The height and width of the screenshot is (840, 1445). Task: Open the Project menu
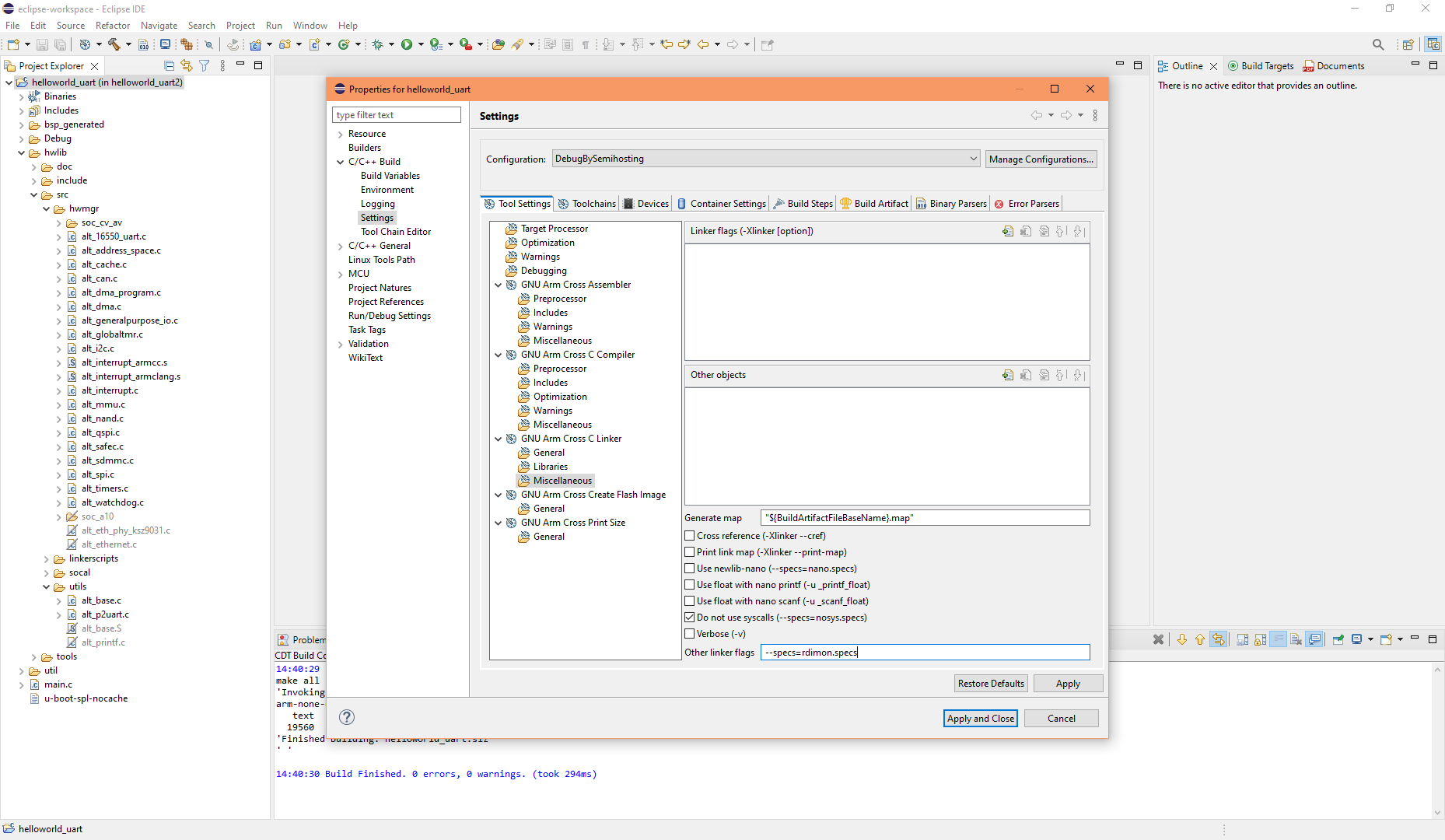click(x=240, y=25)
